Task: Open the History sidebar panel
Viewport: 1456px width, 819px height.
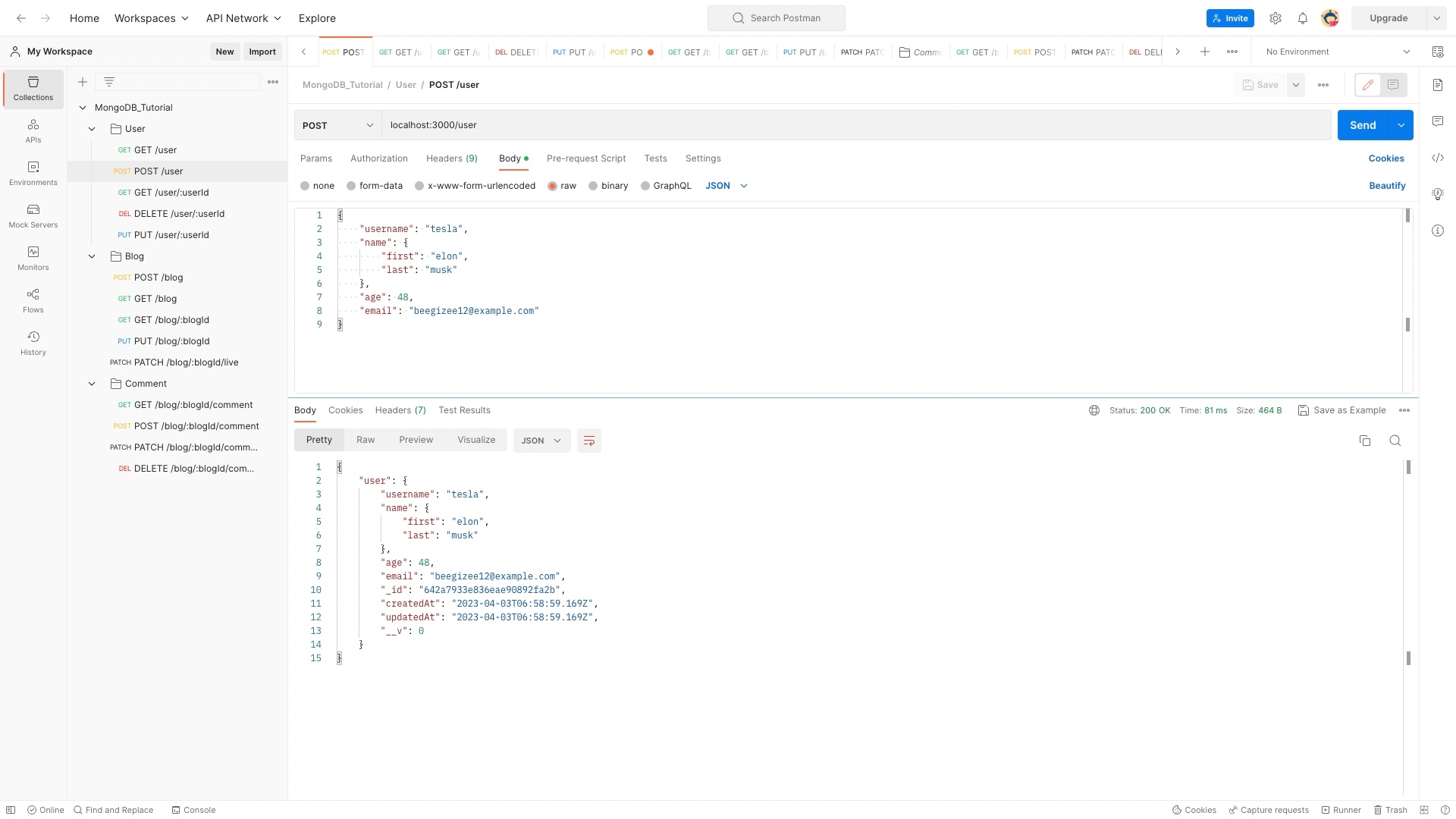Action: [33, 344]
